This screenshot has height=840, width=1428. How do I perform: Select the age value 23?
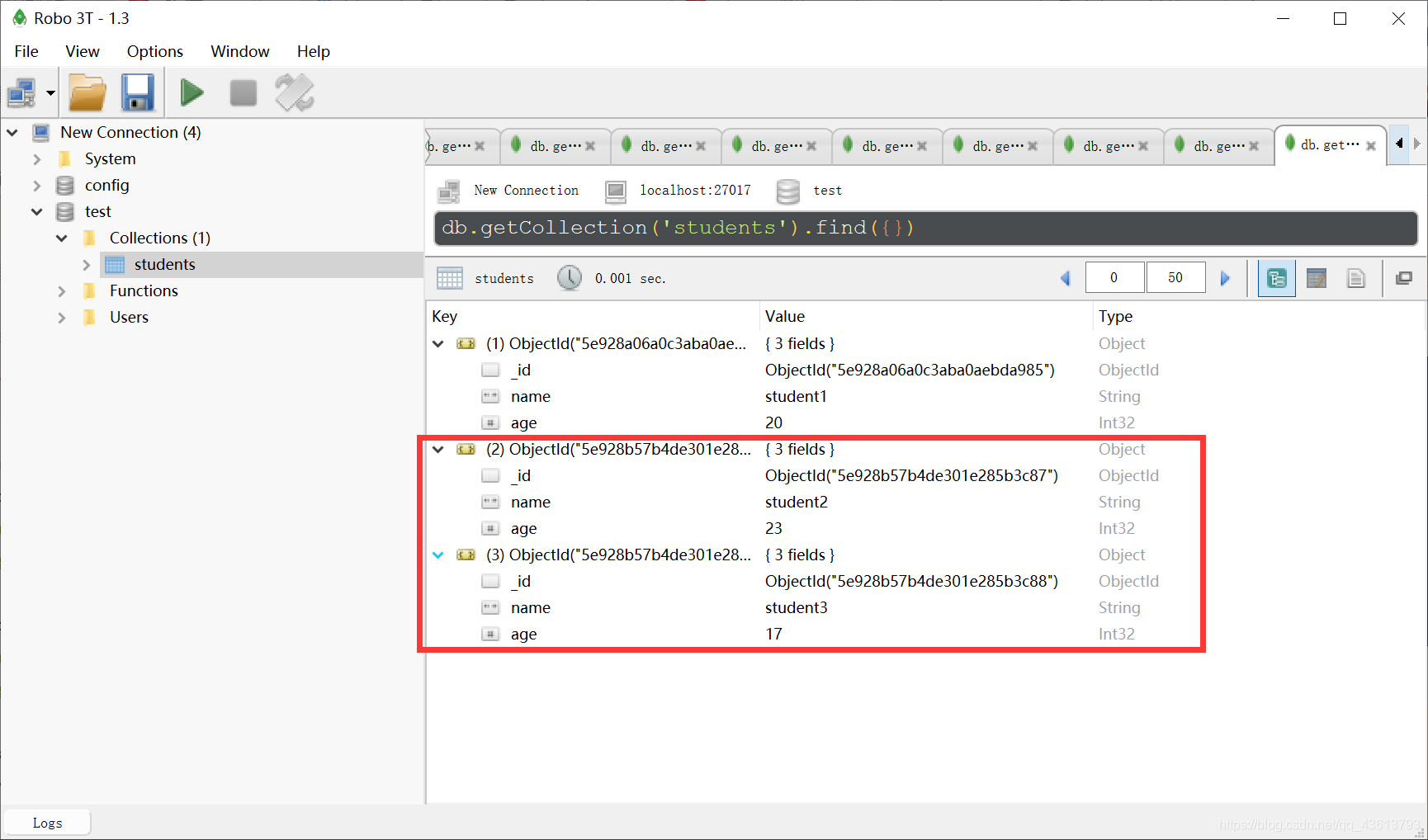click(x=773, y=528)
